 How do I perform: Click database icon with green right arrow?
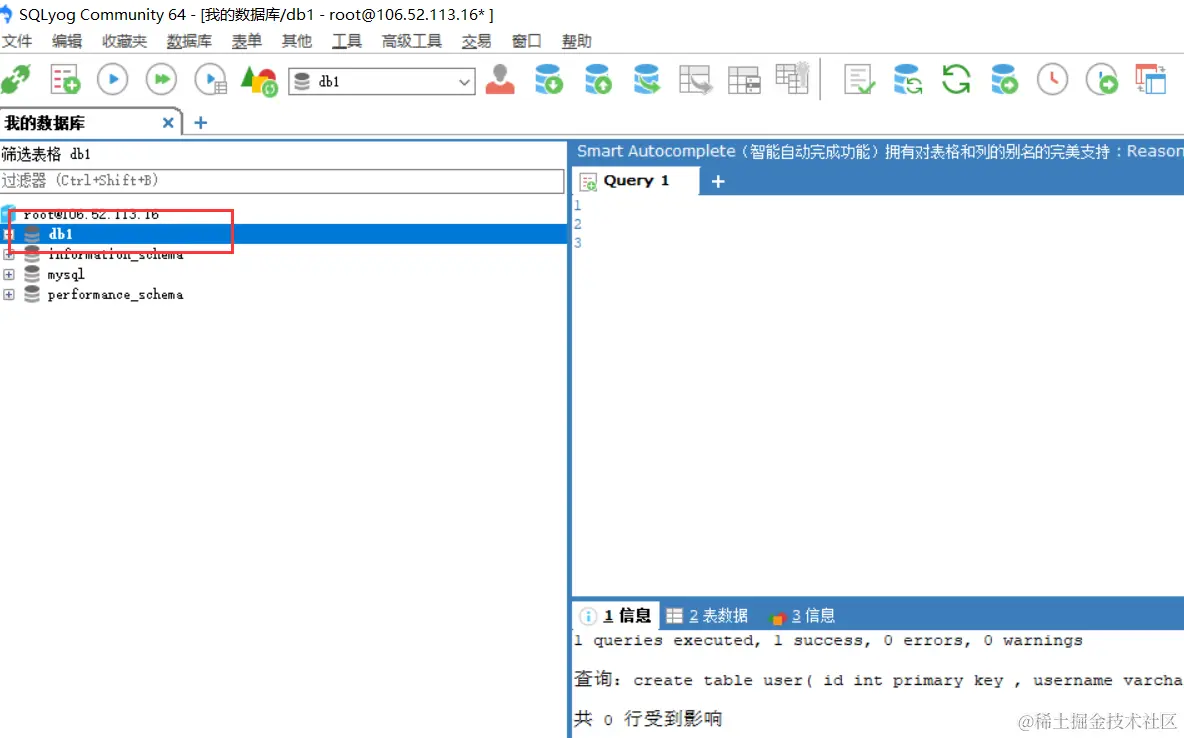[1004, 79]
